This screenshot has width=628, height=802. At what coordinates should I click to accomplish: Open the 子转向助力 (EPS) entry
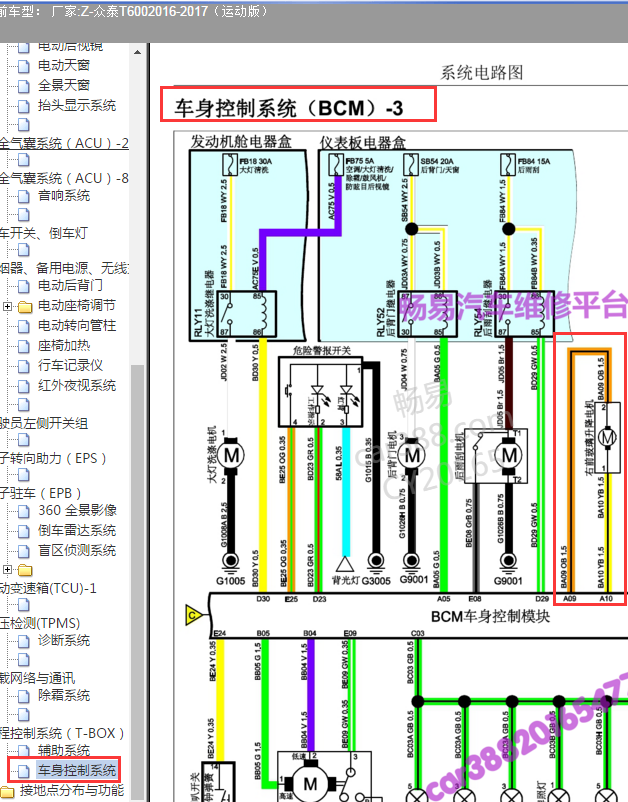tap(53, 458)
